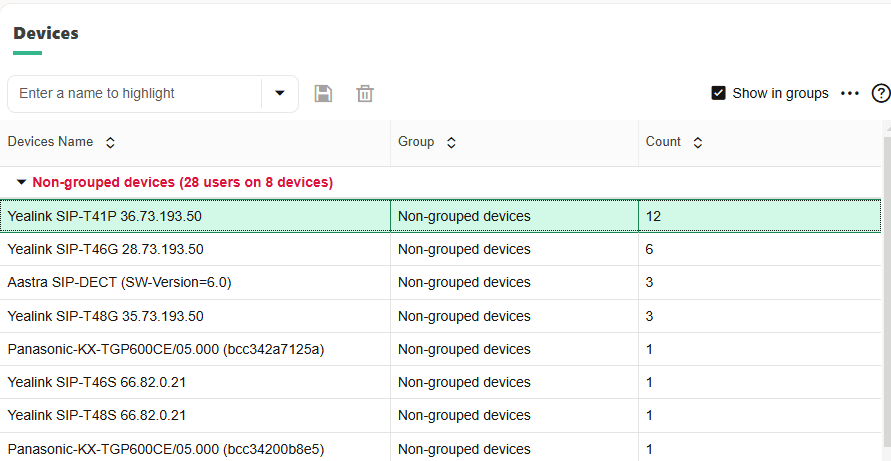Screen dimensions: 891x461
Task: Click the Enter a name to highlight field
Action: point(134,94)
